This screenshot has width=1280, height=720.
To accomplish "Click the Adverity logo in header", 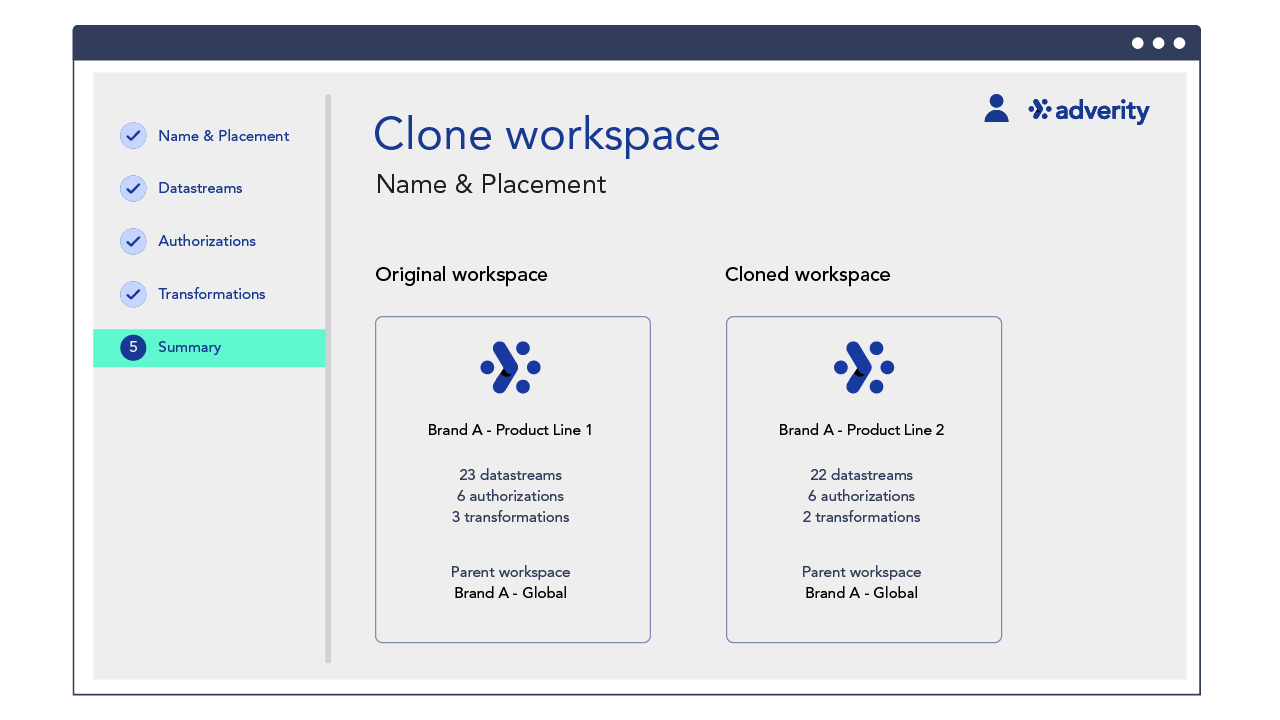I will point(1089,110).
